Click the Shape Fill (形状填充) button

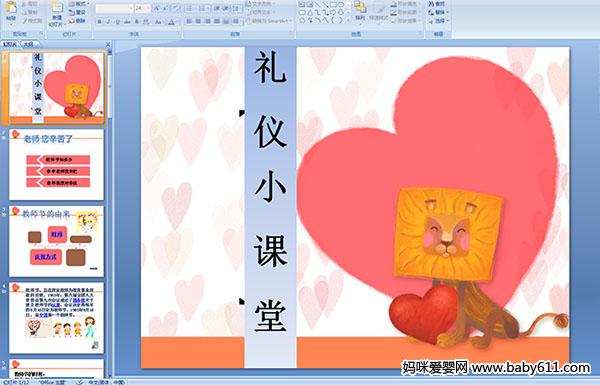click(x=406, y=3)
